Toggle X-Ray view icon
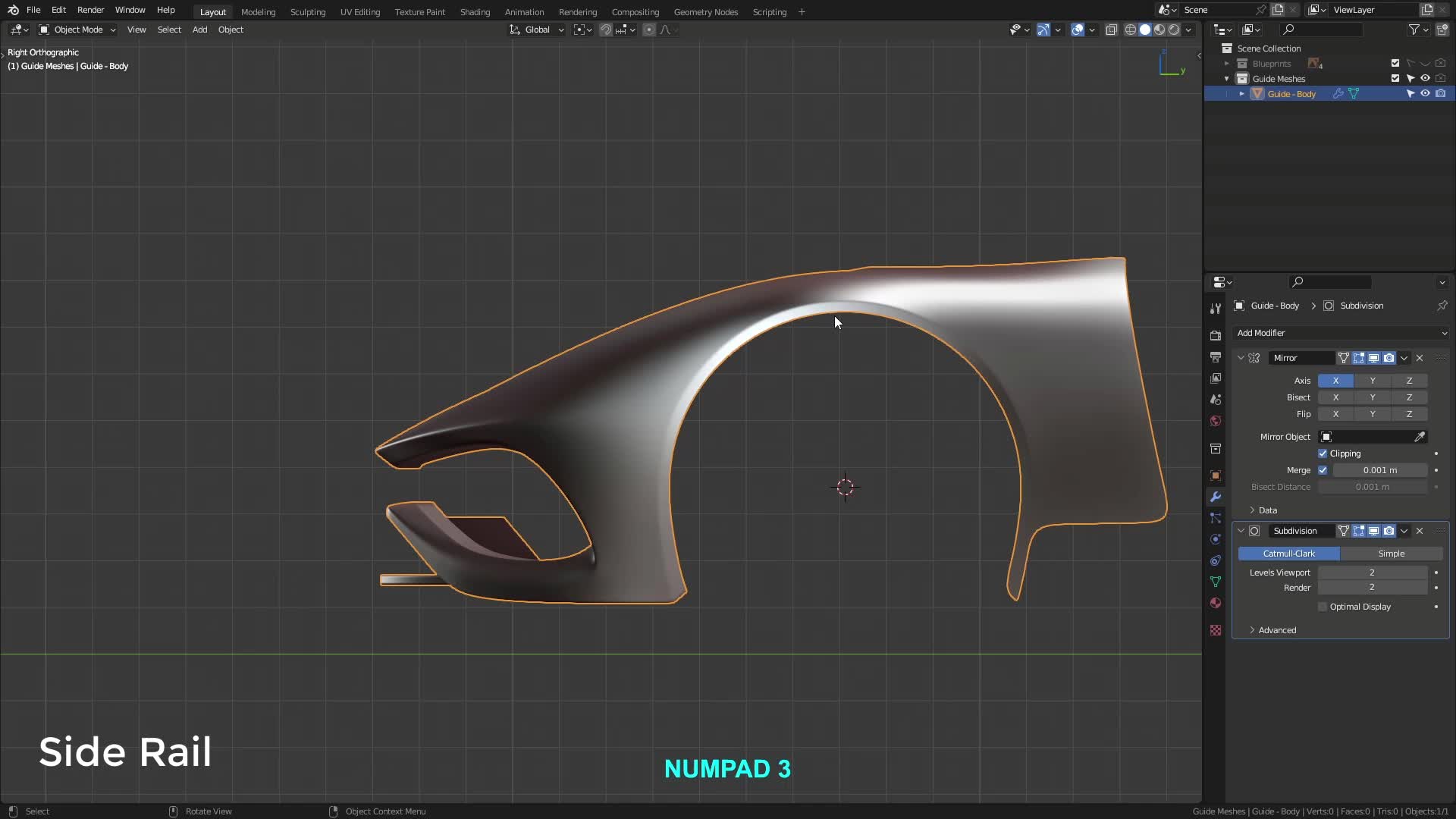 pos(1111,30)
